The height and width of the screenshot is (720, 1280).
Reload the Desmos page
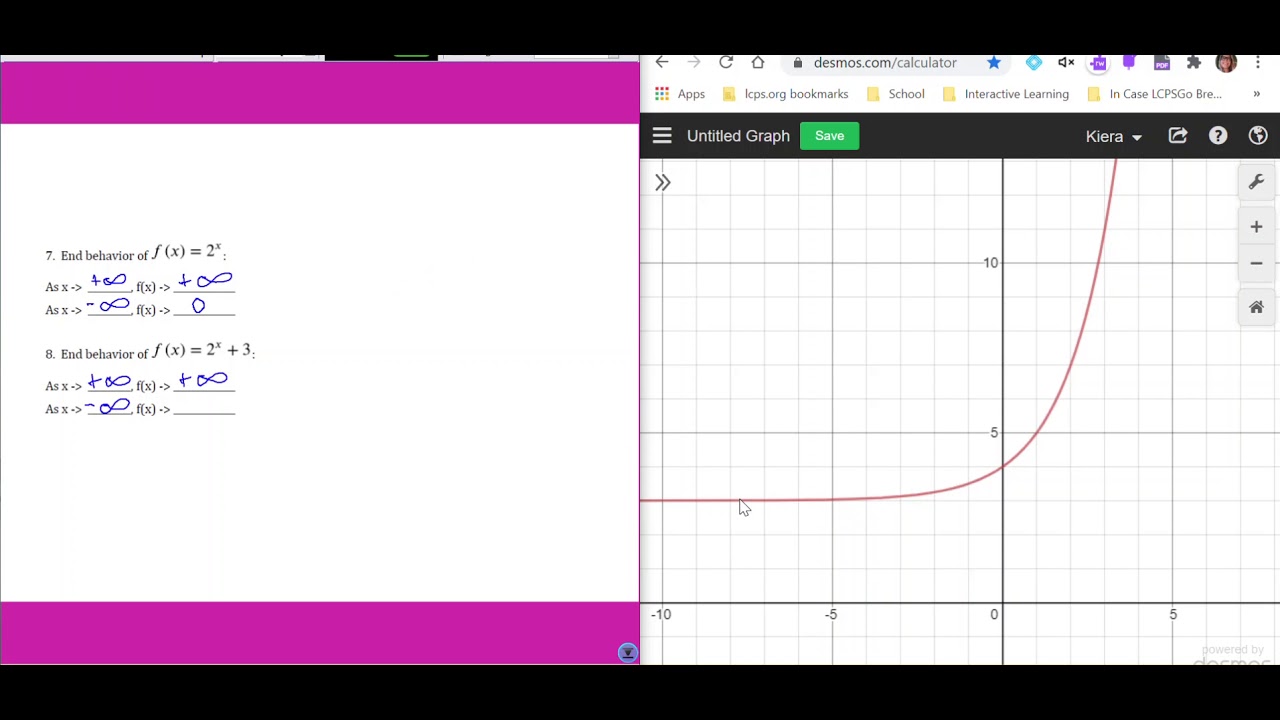coord(726,63)
